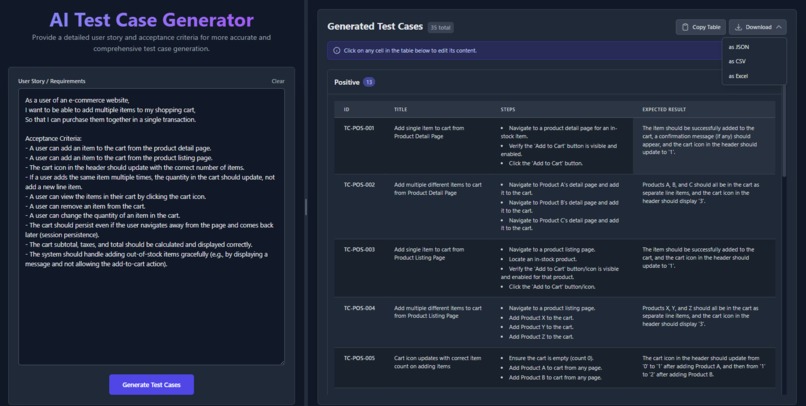This screenshot has height=406, width=806.
Task: Click the ID column header
Action: click(346, 109)
